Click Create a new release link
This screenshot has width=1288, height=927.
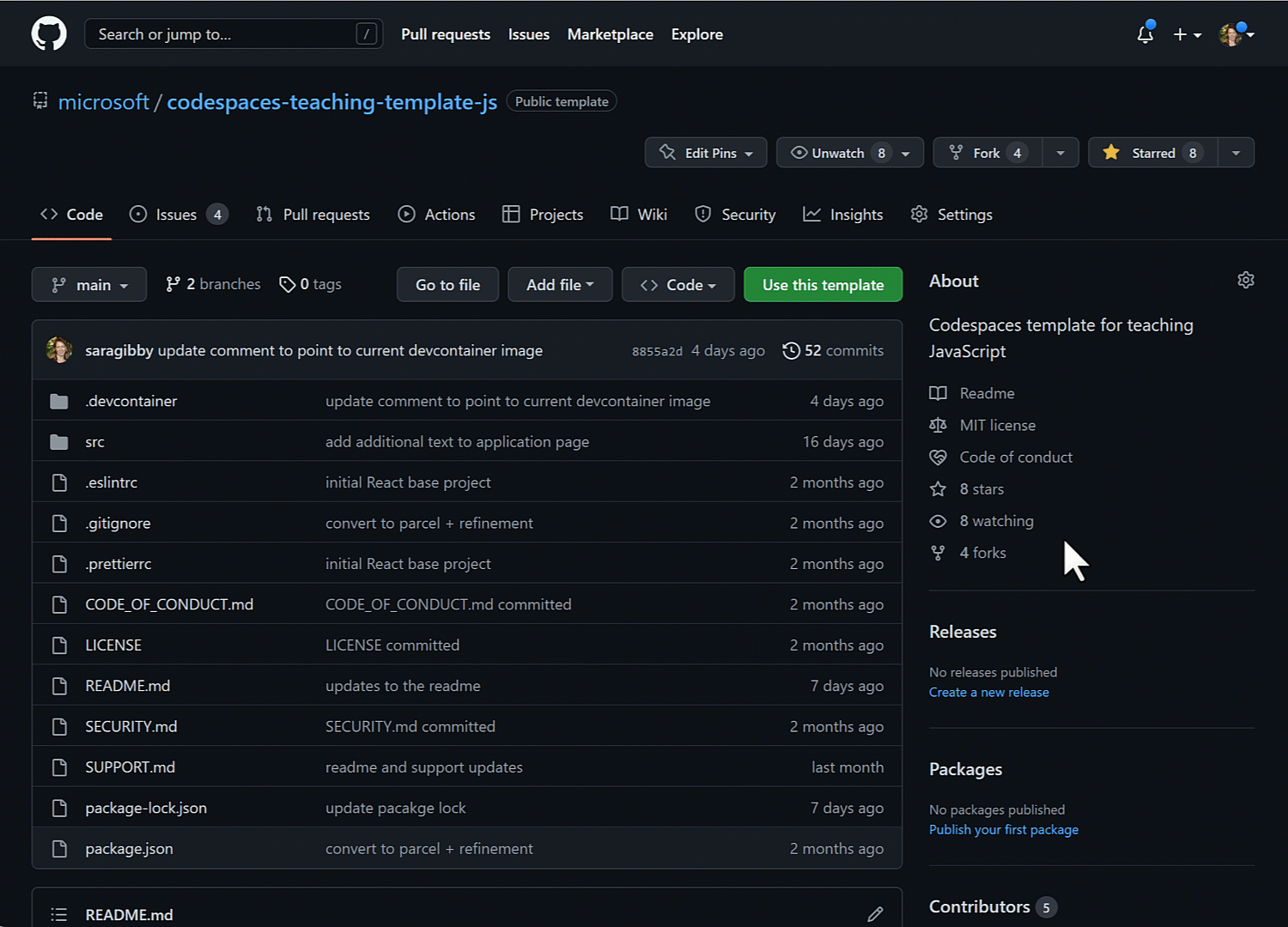coord(989,693)
